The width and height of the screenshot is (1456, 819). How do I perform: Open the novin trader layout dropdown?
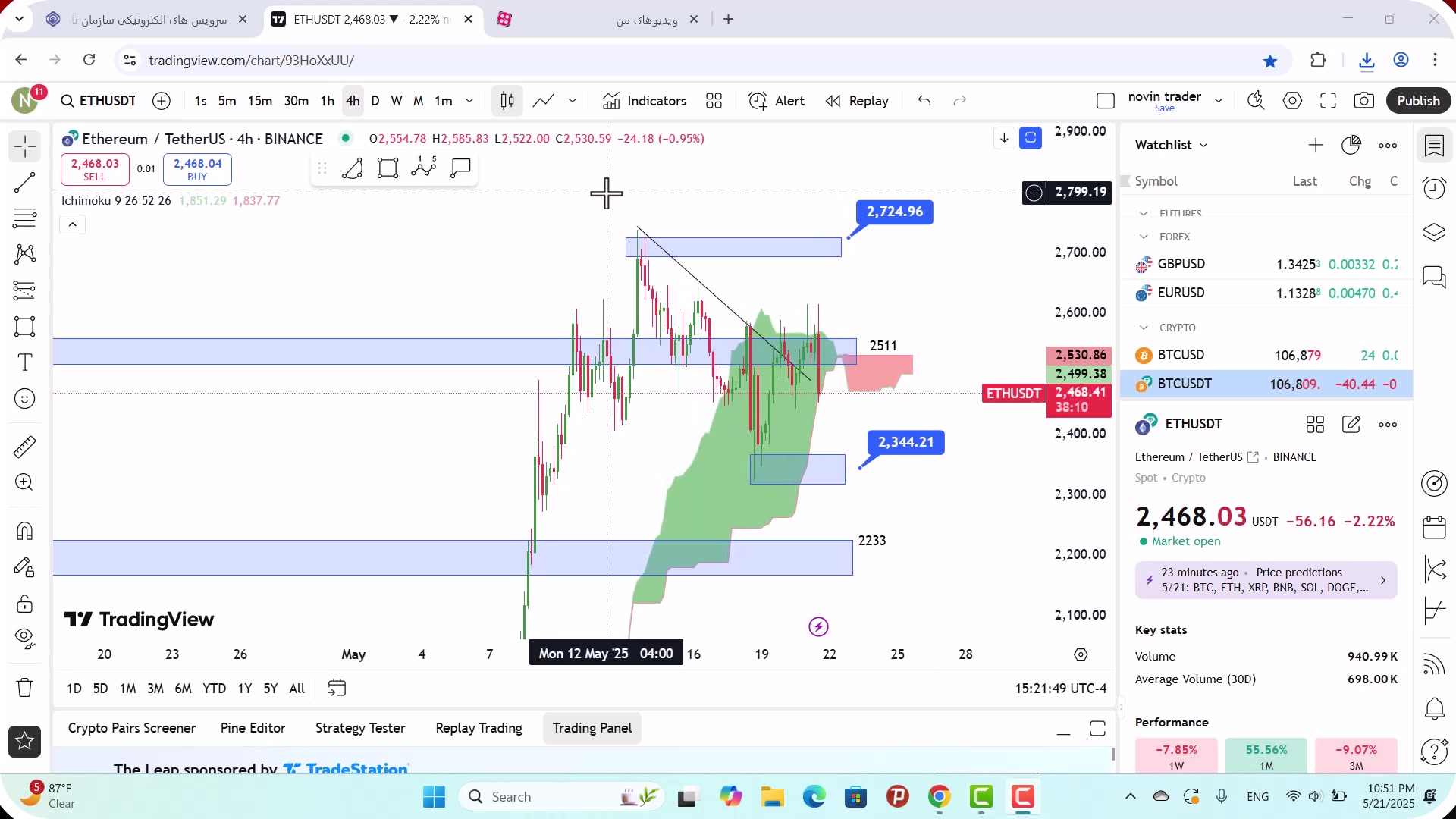pyautogui.click(x=1219, y=101)
